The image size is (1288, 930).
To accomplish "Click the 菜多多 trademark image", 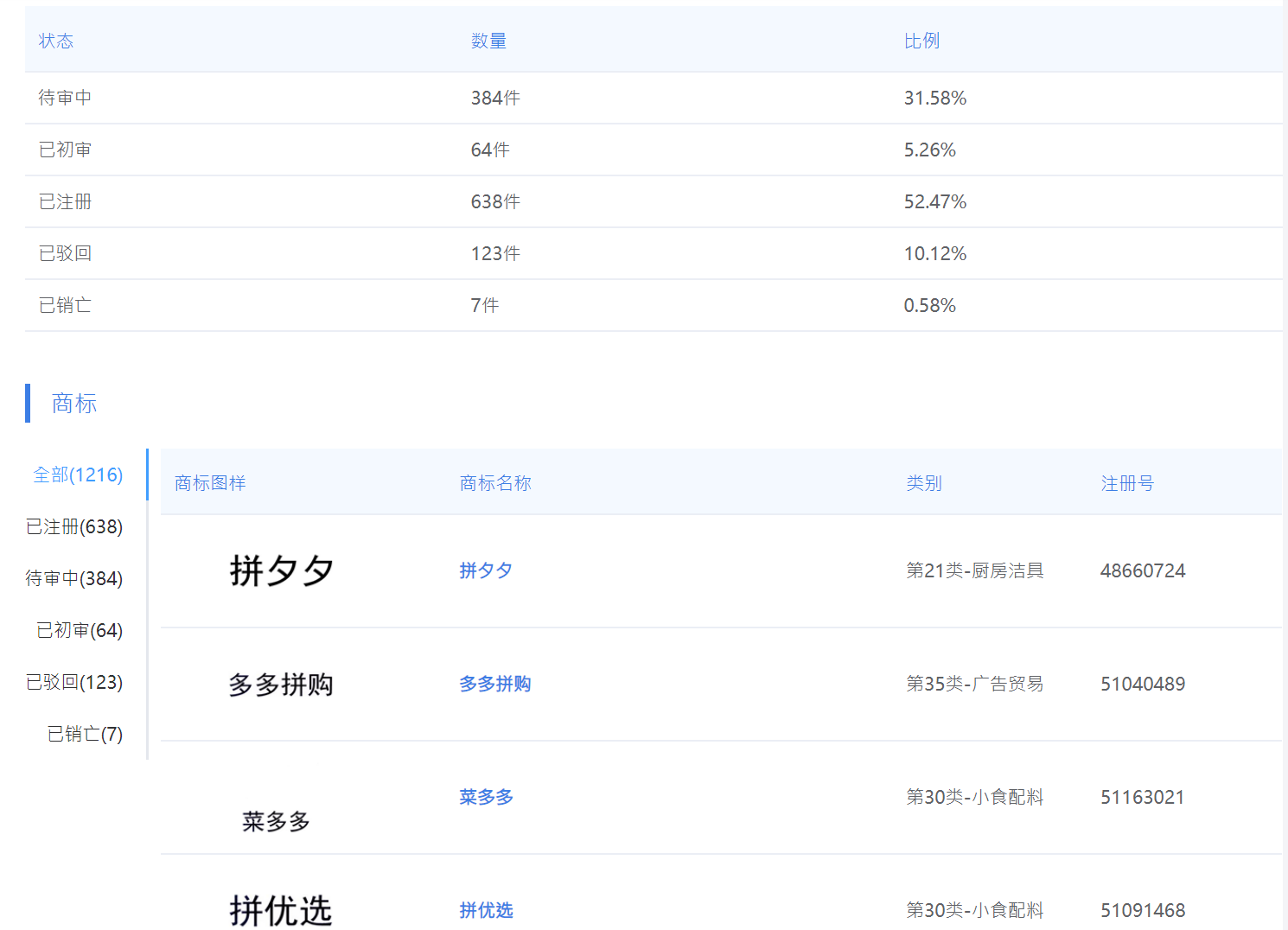I will tap(276, 821).
